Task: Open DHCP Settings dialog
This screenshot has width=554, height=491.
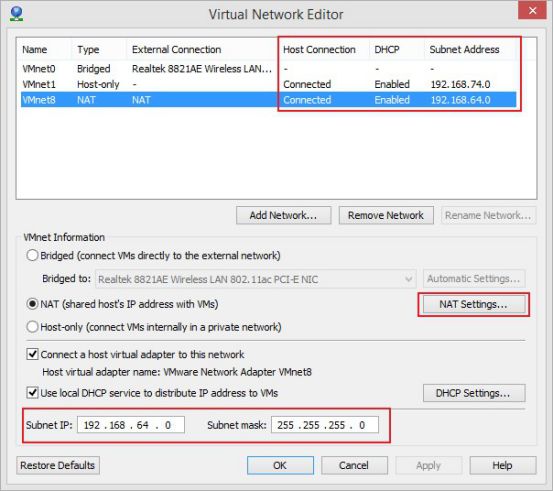Action: 474,393
